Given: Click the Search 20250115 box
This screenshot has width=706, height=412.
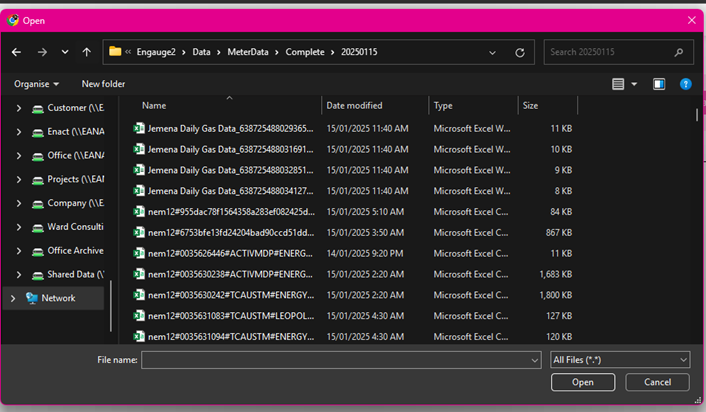Looking at the screenshot, I should 610,52.
